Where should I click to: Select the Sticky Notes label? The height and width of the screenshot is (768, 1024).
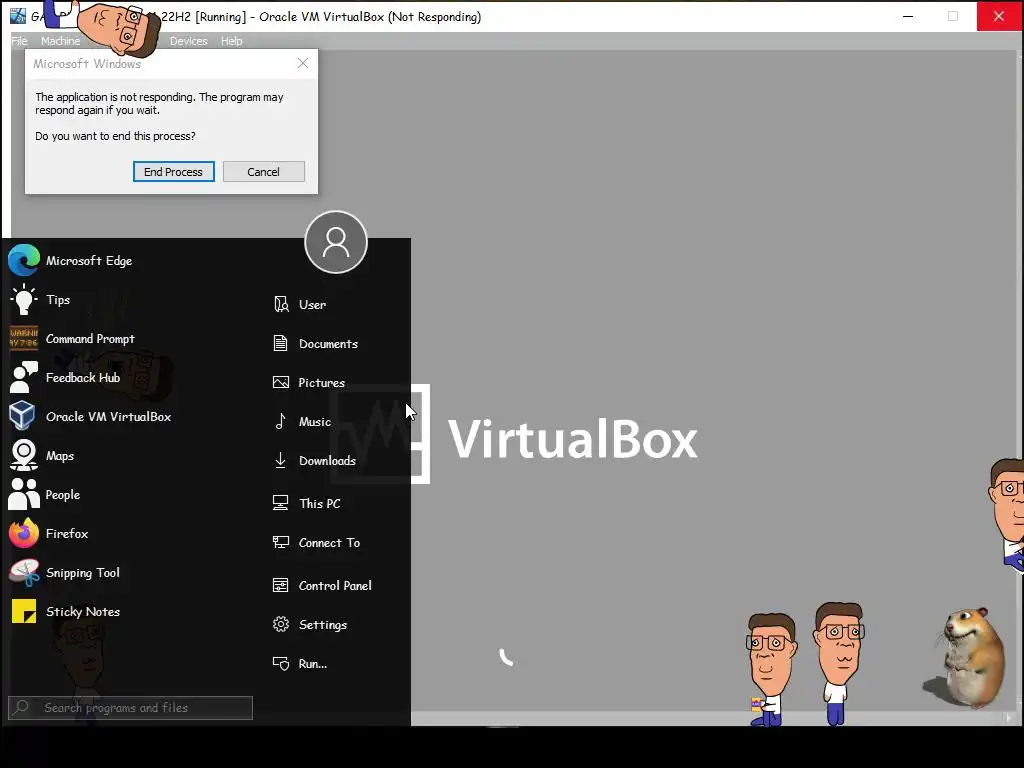tap(83, 612)
